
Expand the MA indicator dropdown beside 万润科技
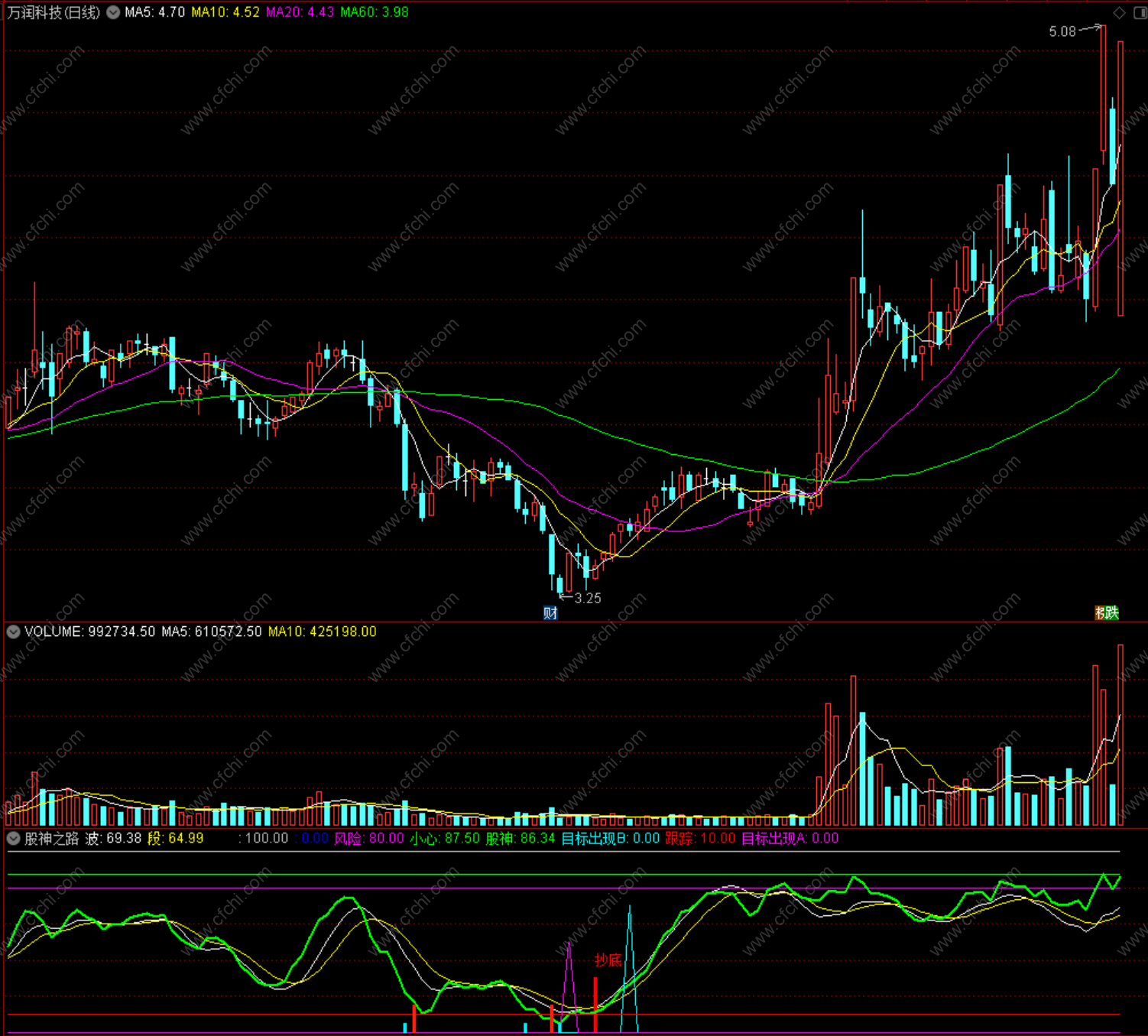tap(113, 12)
